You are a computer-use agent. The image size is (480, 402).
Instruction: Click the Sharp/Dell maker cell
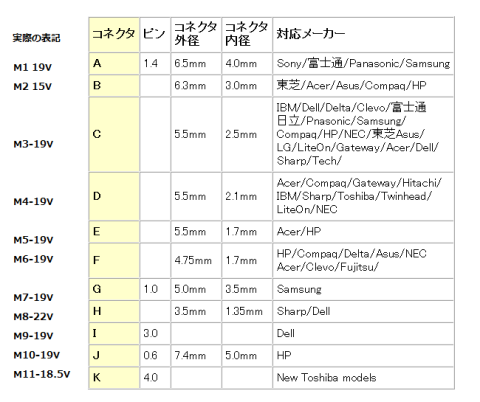pos(363,311)
